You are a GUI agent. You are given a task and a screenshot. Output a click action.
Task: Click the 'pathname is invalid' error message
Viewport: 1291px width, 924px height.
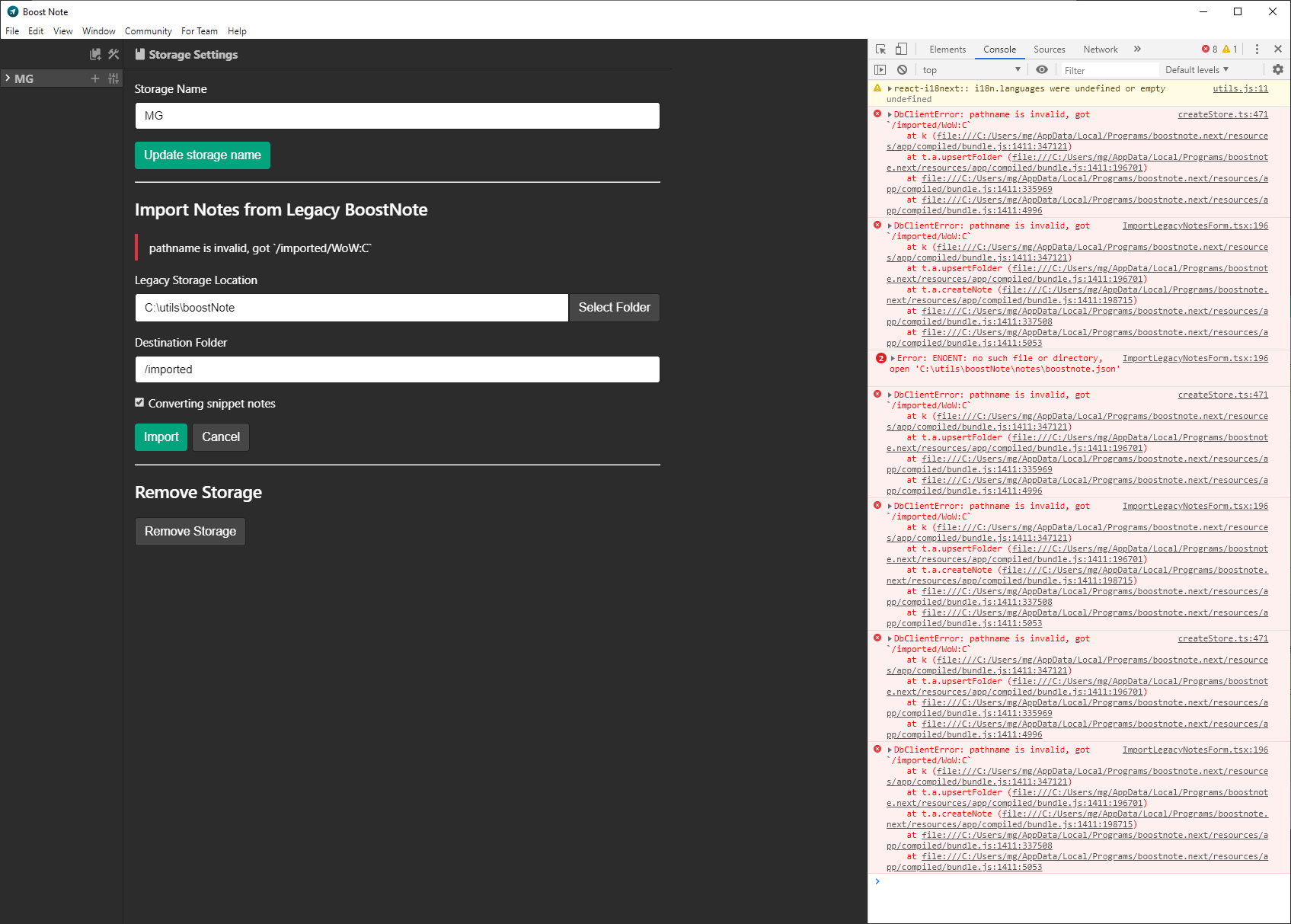260,248
